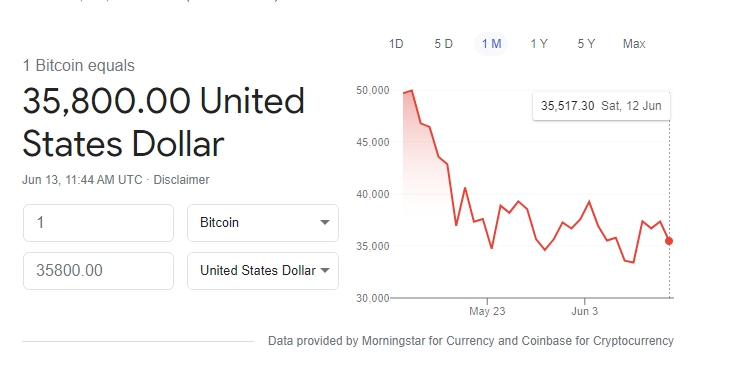Open the Disclaimer link
Image resolution: width=737 pixels, height=387 pixels.
[181, 180]
